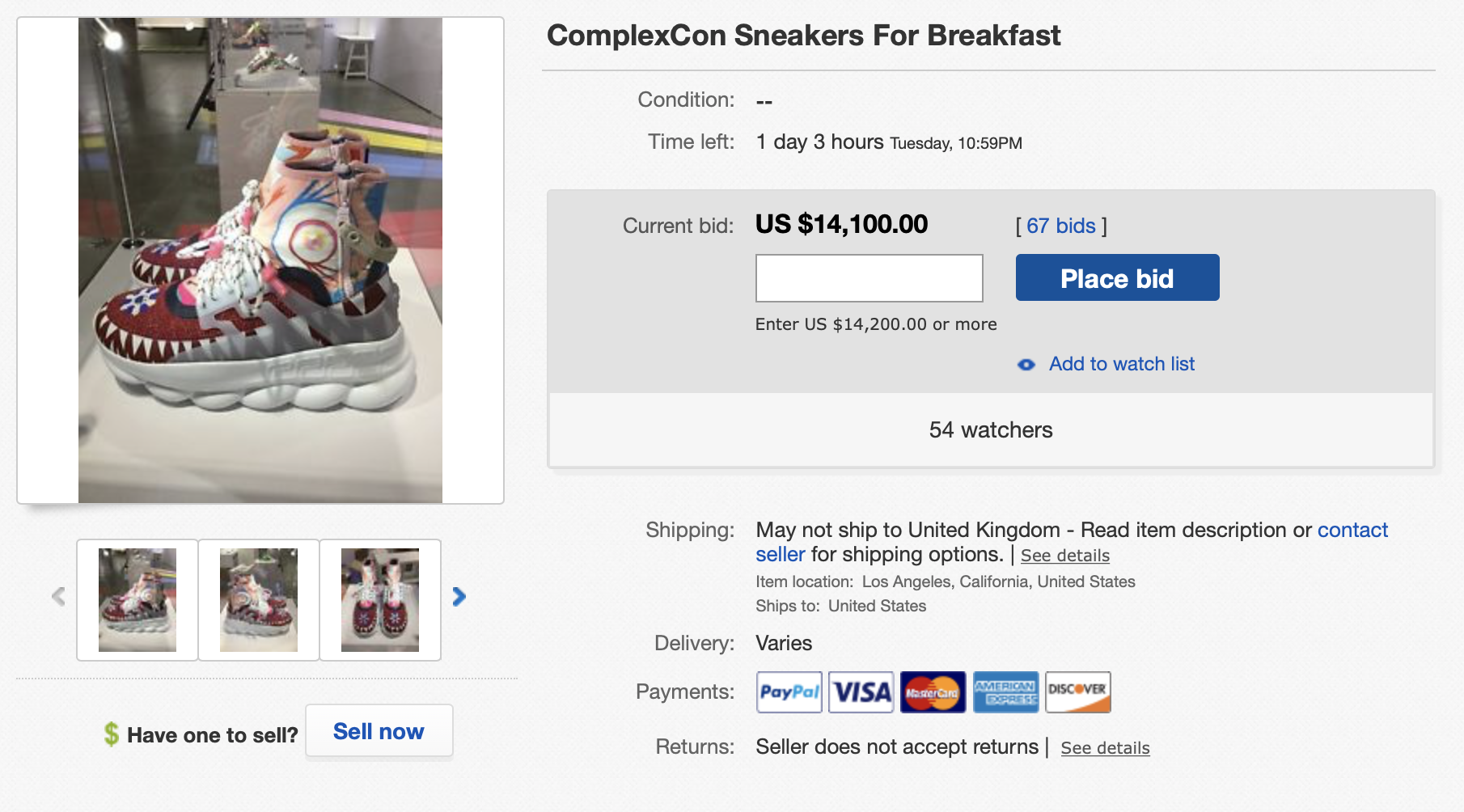Image resolution: width=1464 pixels, height=812 pixels.
Task: Click the watch list eye icon
Action: [1026, 365]
